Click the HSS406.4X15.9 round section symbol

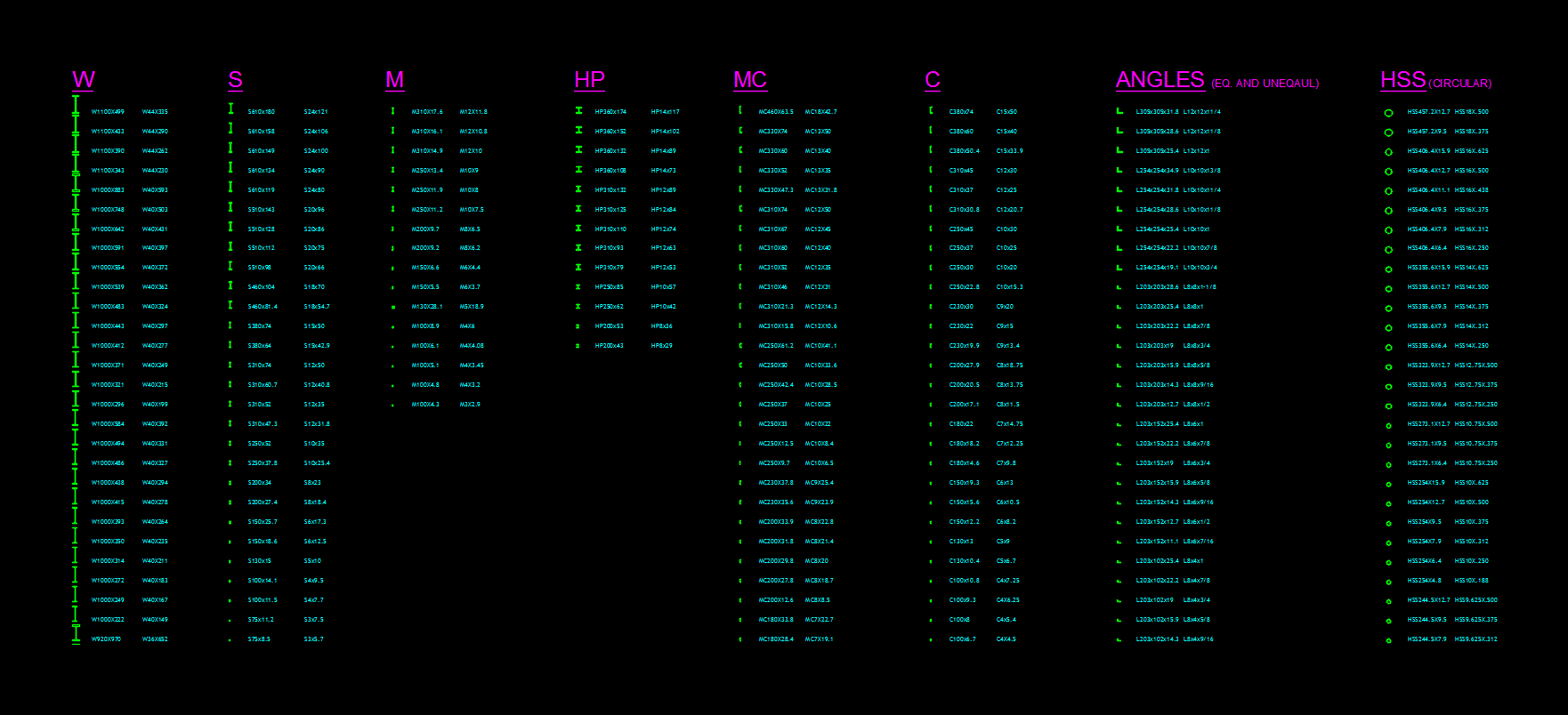1388,152
